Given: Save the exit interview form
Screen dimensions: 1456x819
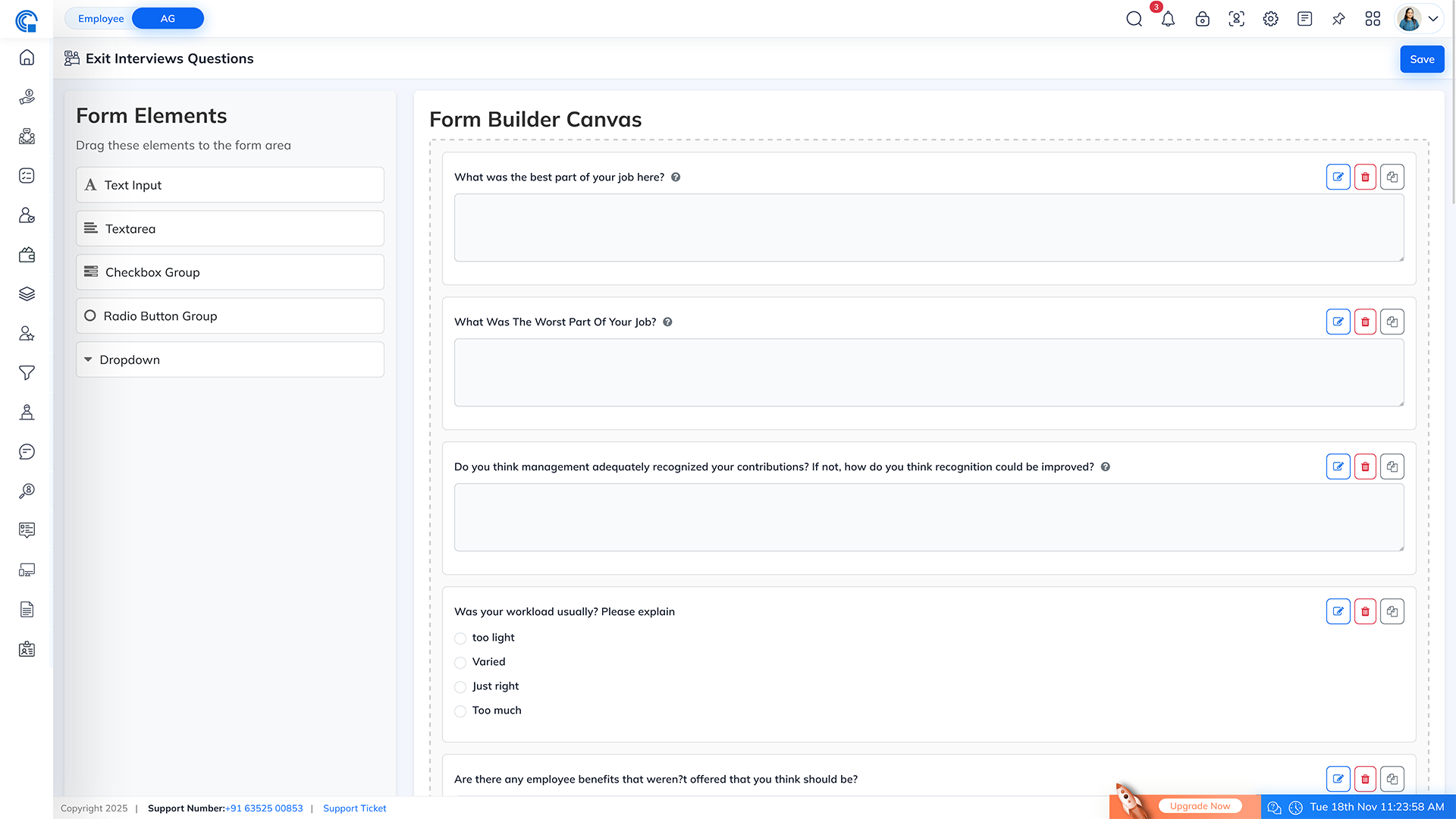Looking at the screenshot, I should click(1421, 59).
